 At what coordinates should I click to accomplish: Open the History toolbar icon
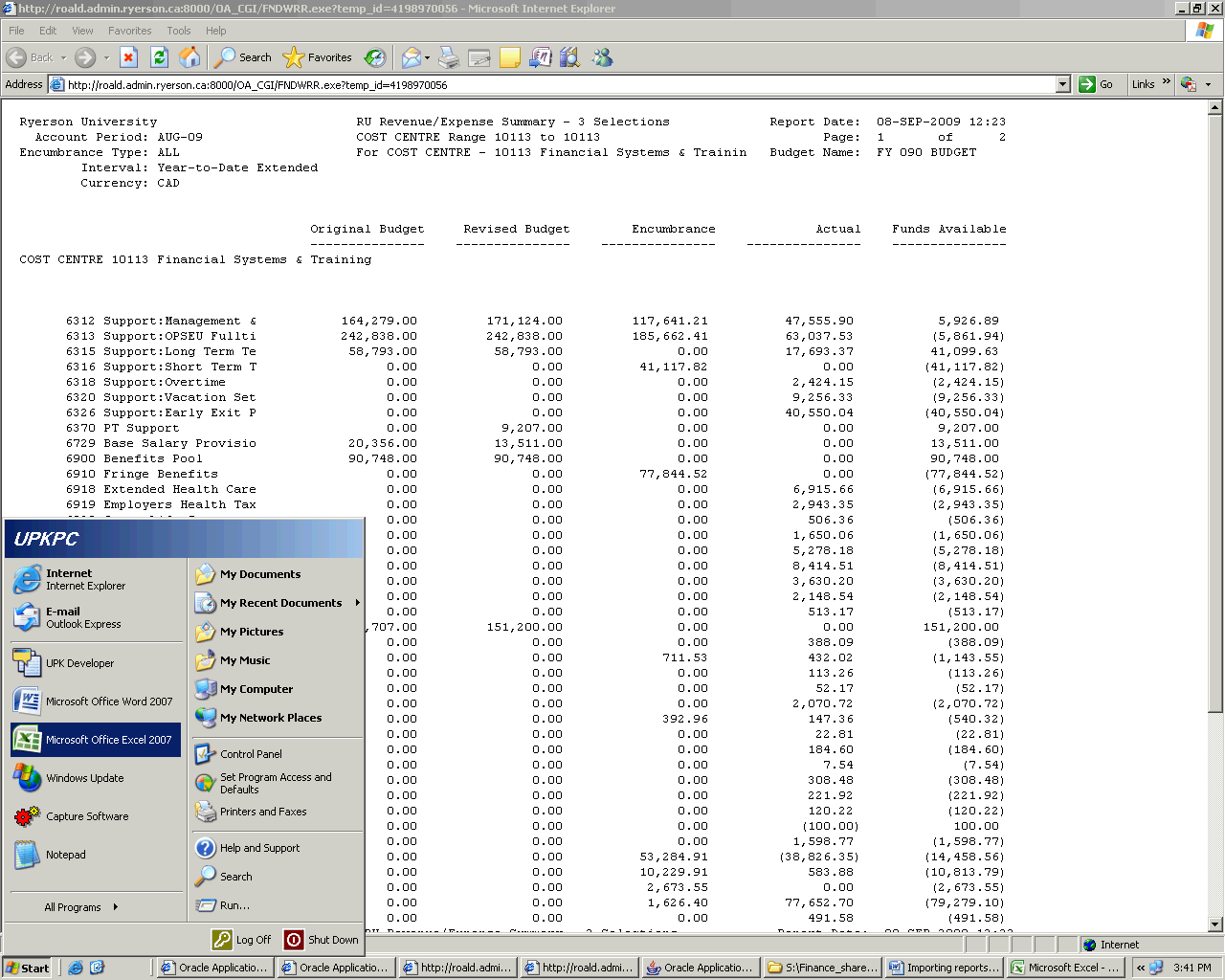click(375, 57)
